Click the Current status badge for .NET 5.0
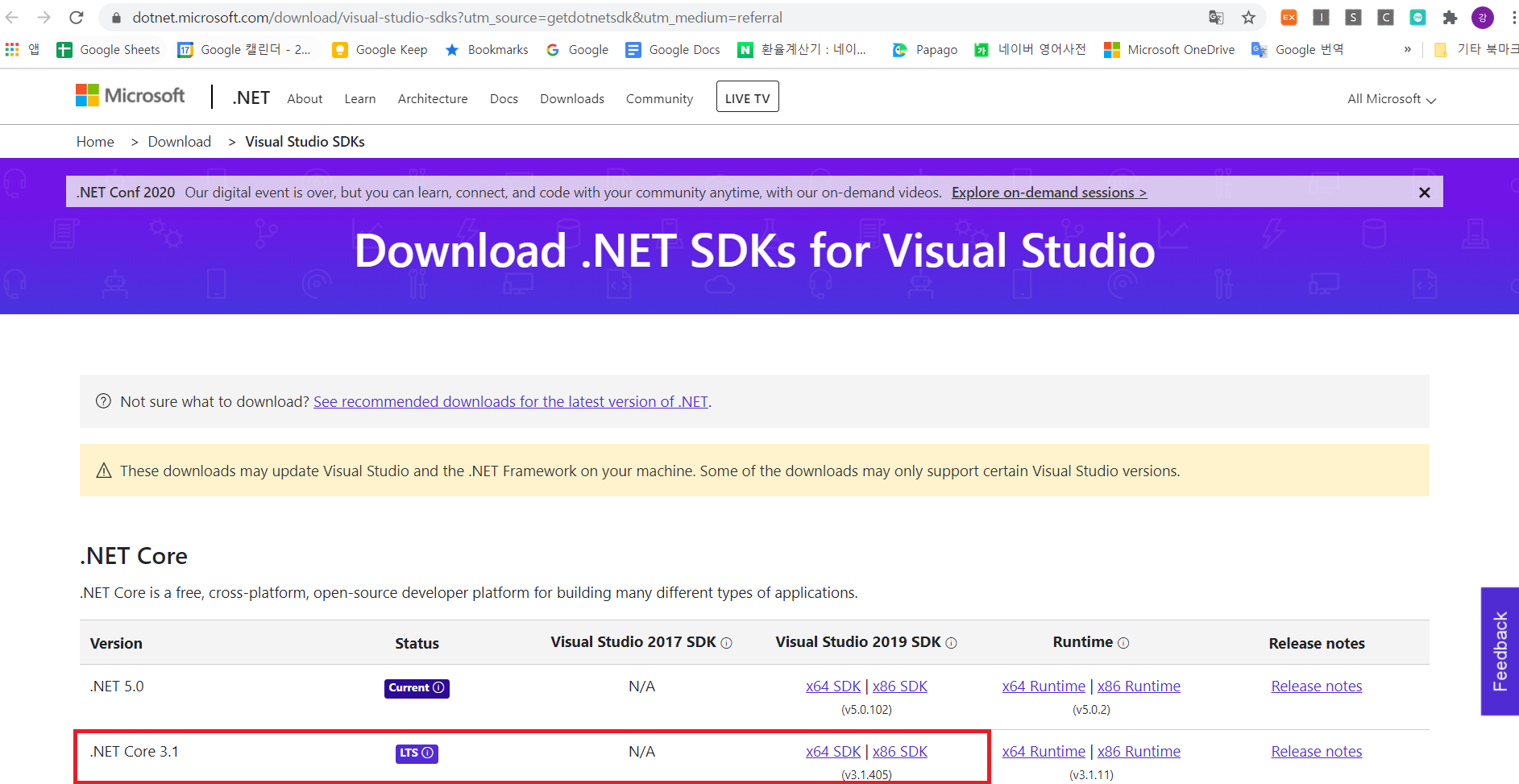The width and height of the screenshot is (1519, 784). coord(417,688)
